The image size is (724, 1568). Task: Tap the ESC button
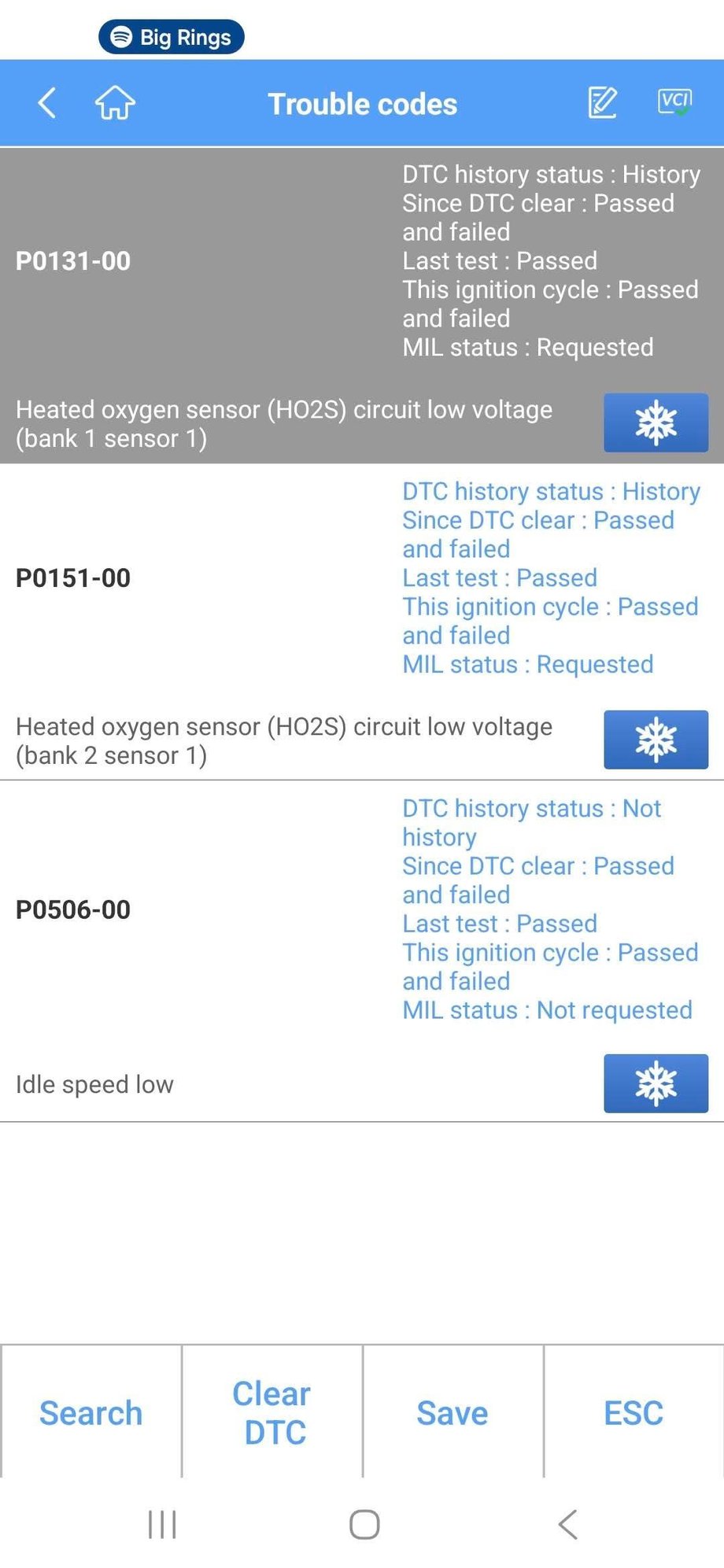coord(633,1413)
